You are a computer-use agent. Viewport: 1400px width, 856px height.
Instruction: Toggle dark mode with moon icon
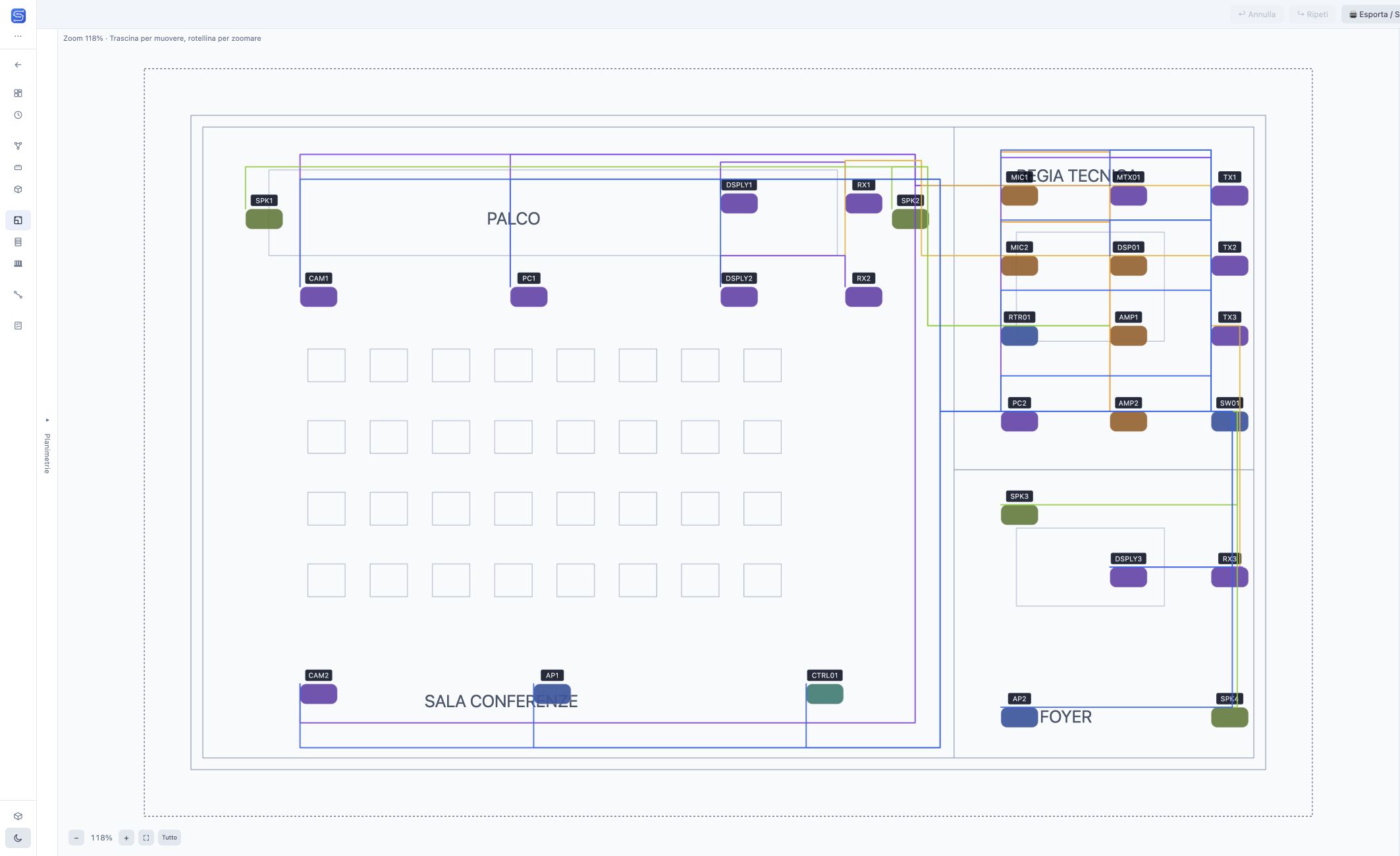18,838
